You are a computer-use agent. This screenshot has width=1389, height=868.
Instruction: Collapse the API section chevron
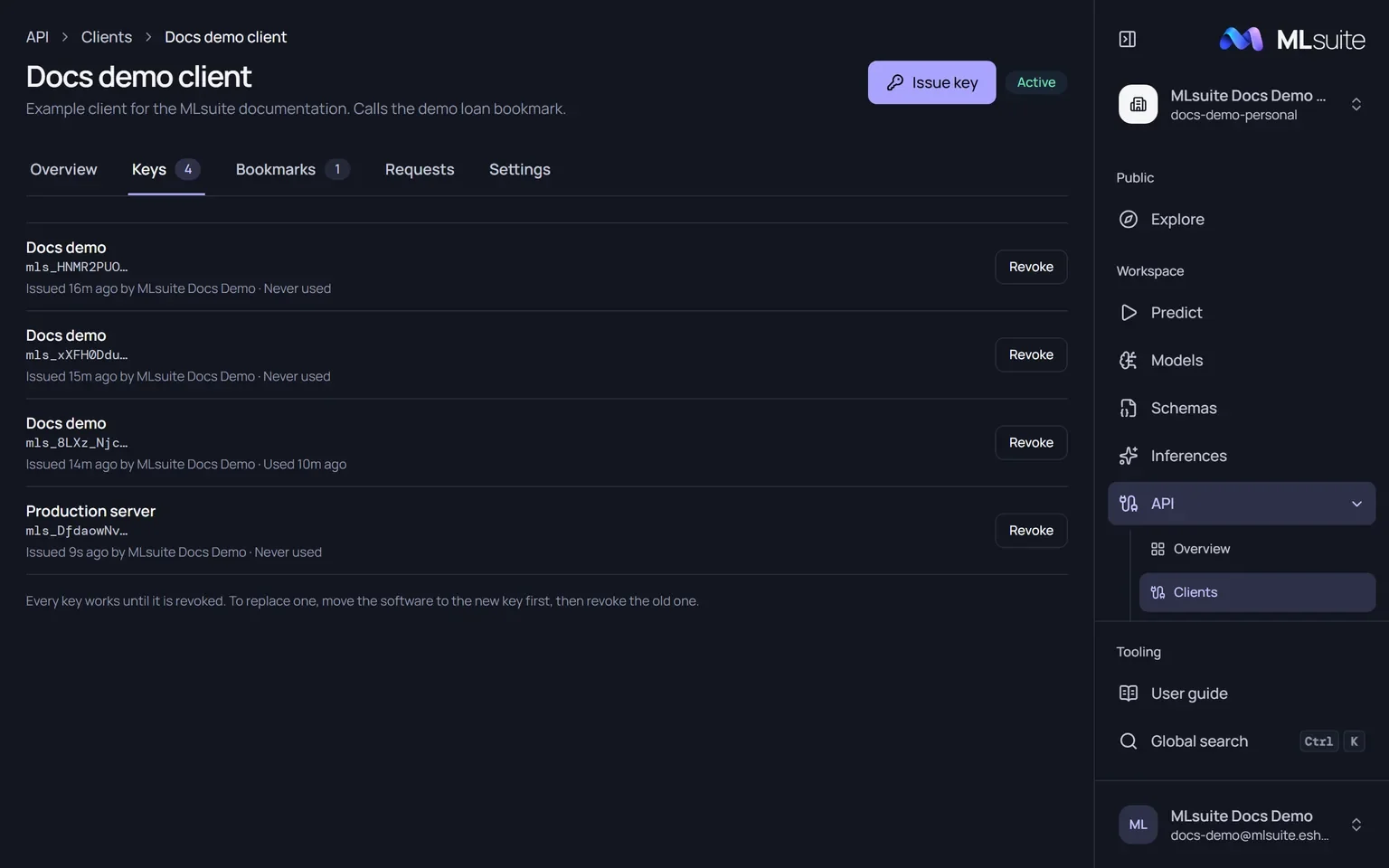pyautogui.click(x=1356, y=504)
